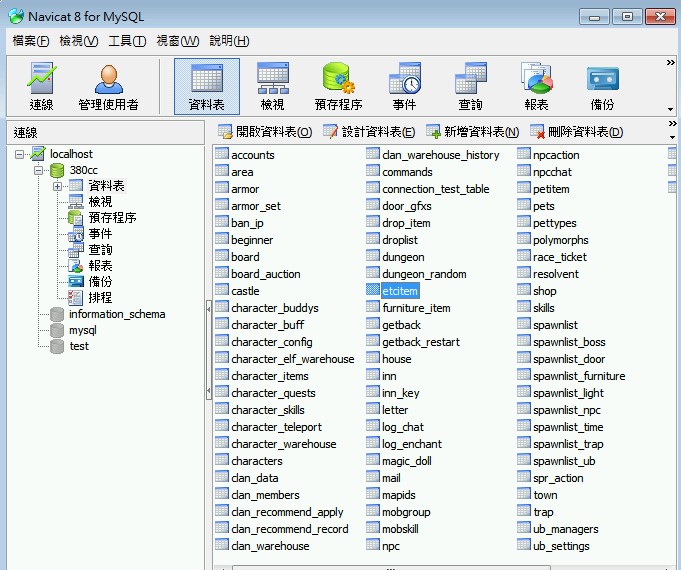Image resolution: width=681 pixels, height=570 pixels.
Task: Select 檢視 views node in tree
Action: click(100, 202)
